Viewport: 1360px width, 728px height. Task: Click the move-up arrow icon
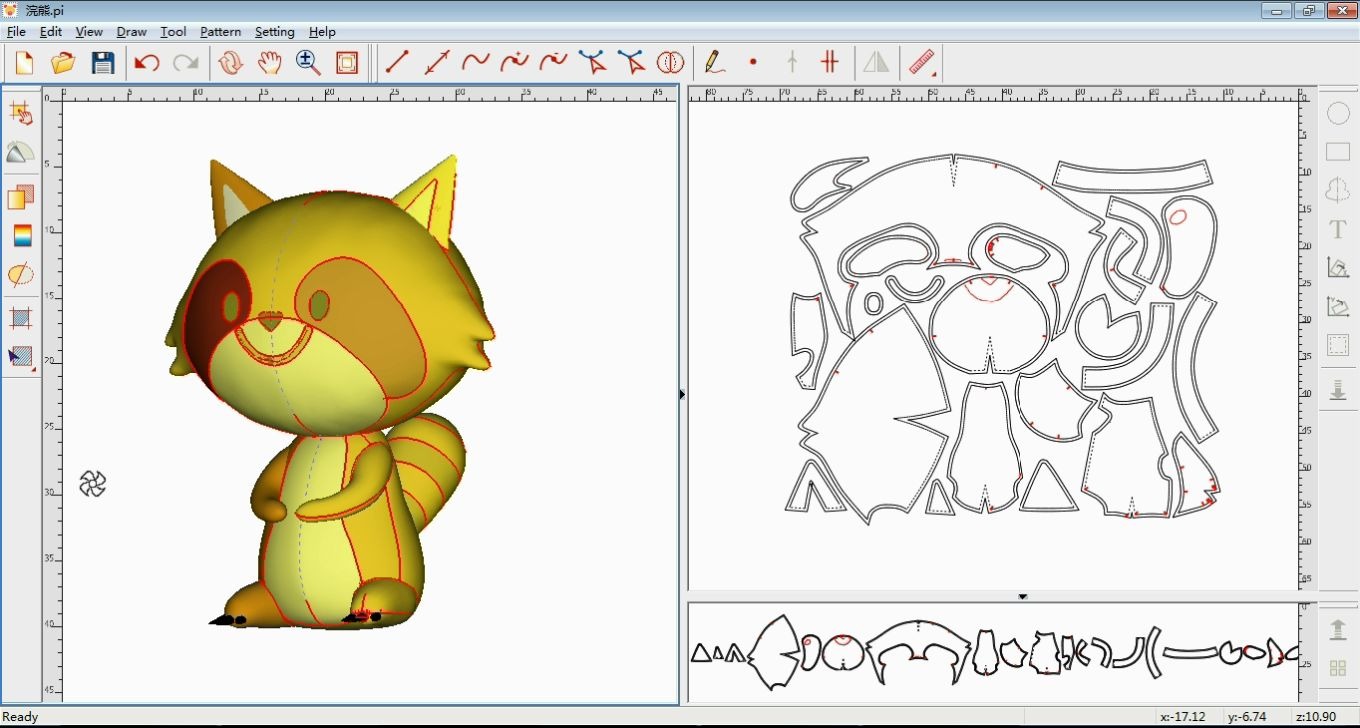pyautogui.click(x=1338, y=629)
